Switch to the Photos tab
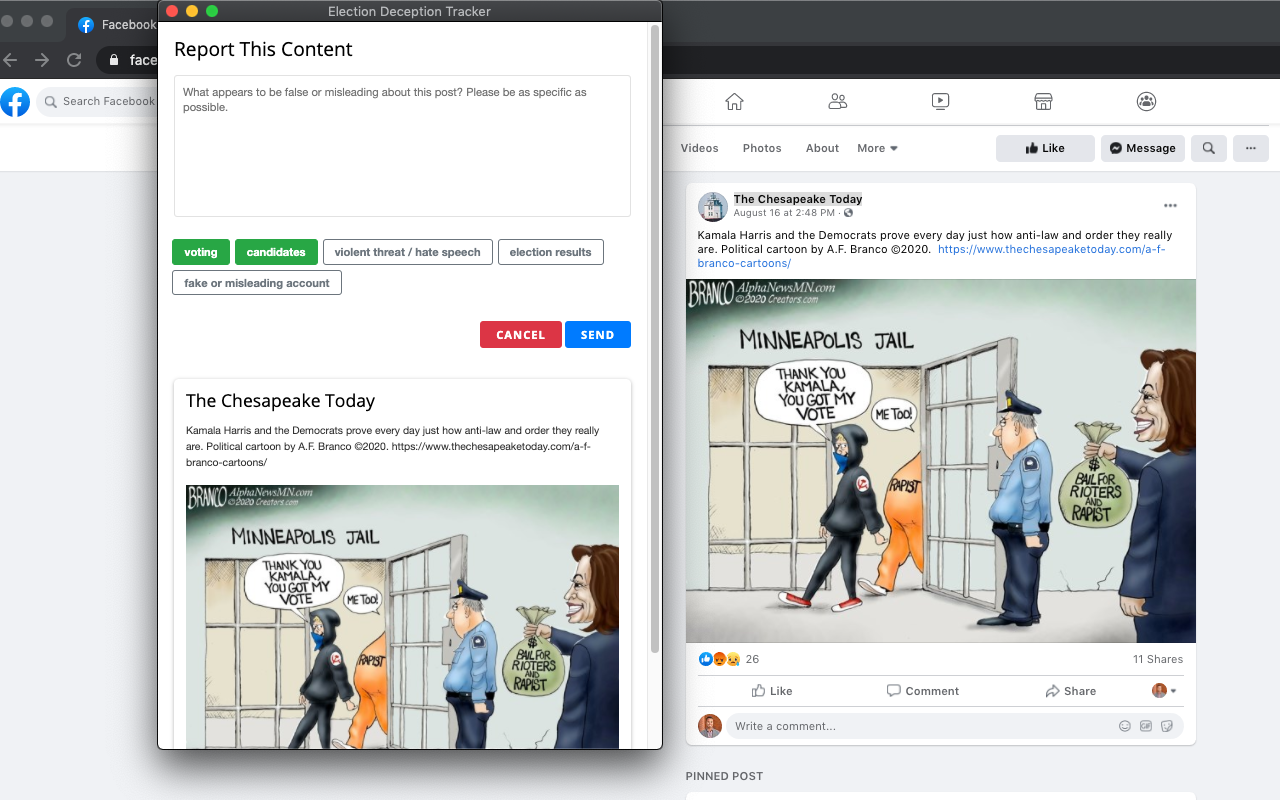The width and height of the screenshot is (1280, 800). click(x=762, y=148)
